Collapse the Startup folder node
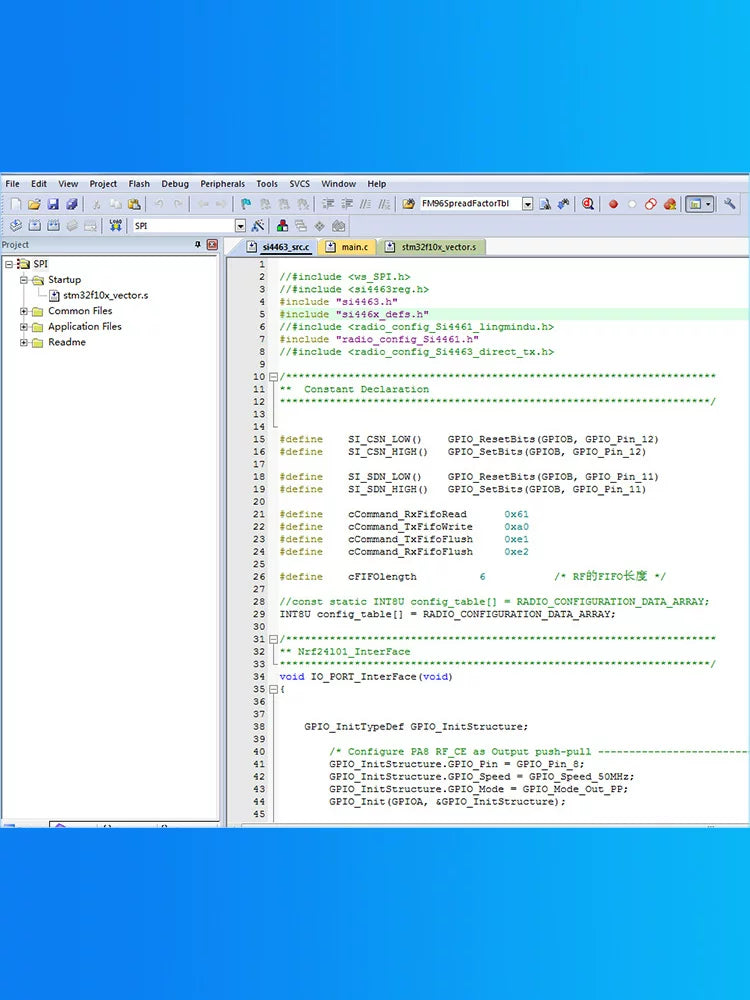Image resolution: width=750 pixels, height=1000 pixels. click(24, 280)
